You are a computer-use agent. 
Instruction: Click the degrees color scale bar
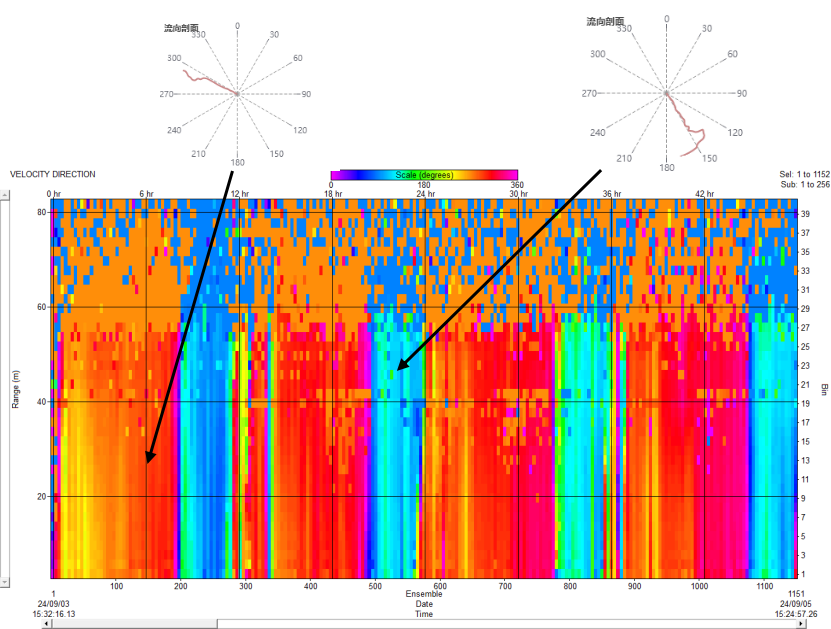[x=424, y=175]
